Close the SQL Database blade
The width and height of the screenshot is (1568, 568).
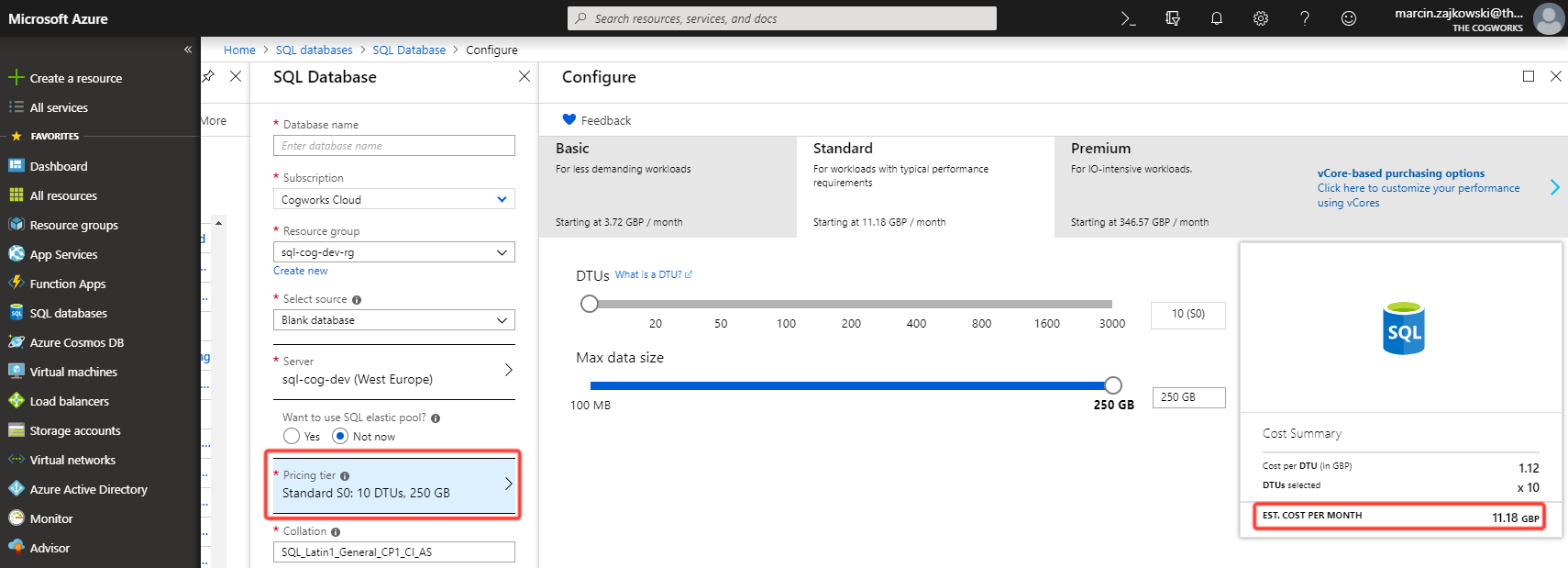pos(525,76)
